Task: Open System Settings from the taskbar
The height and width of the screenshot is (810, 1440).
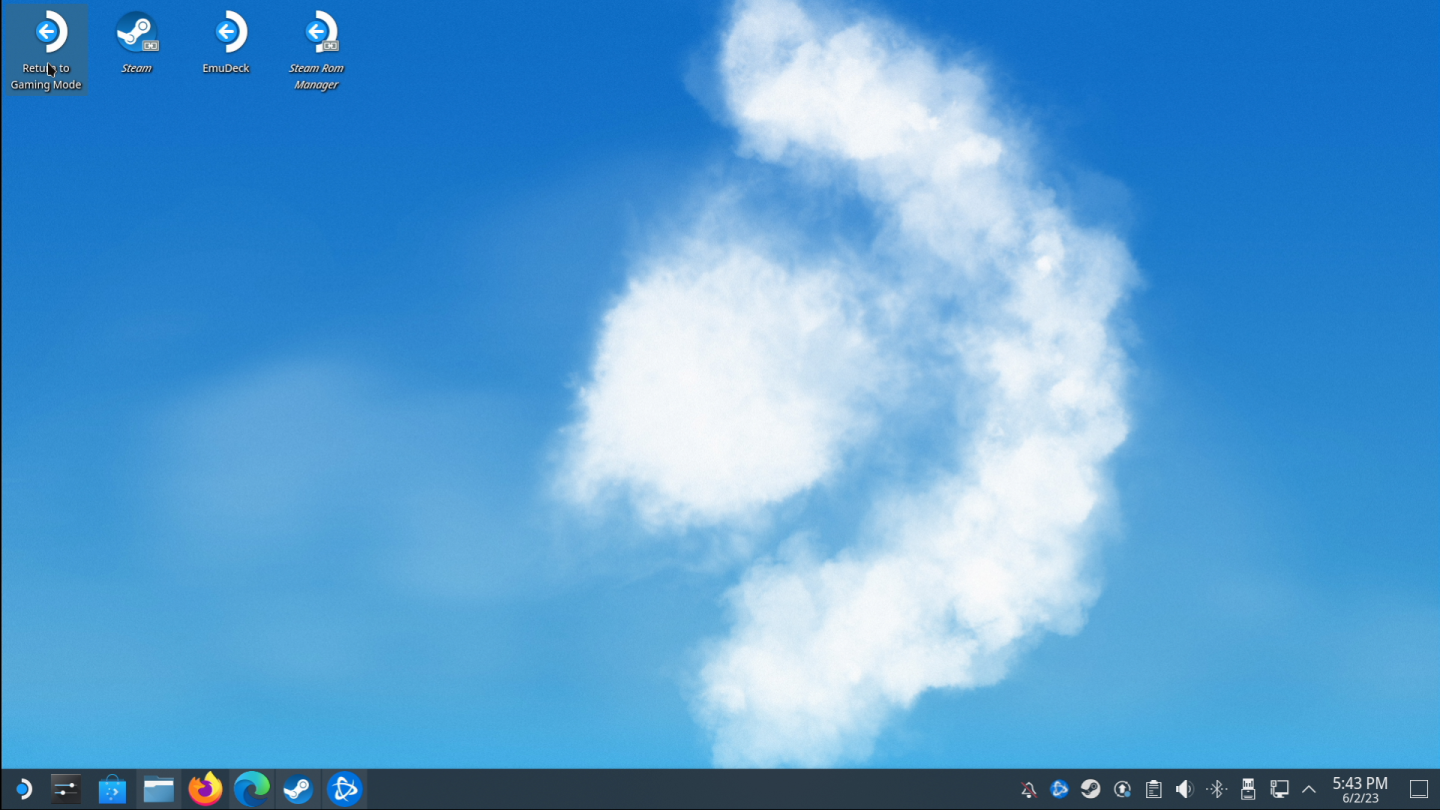Action: (66, 790)
